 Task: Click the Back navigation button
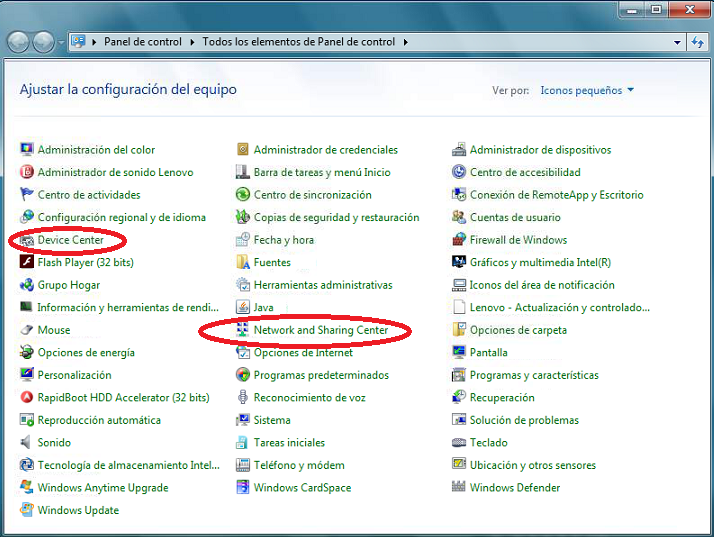[x=18, y=42]
